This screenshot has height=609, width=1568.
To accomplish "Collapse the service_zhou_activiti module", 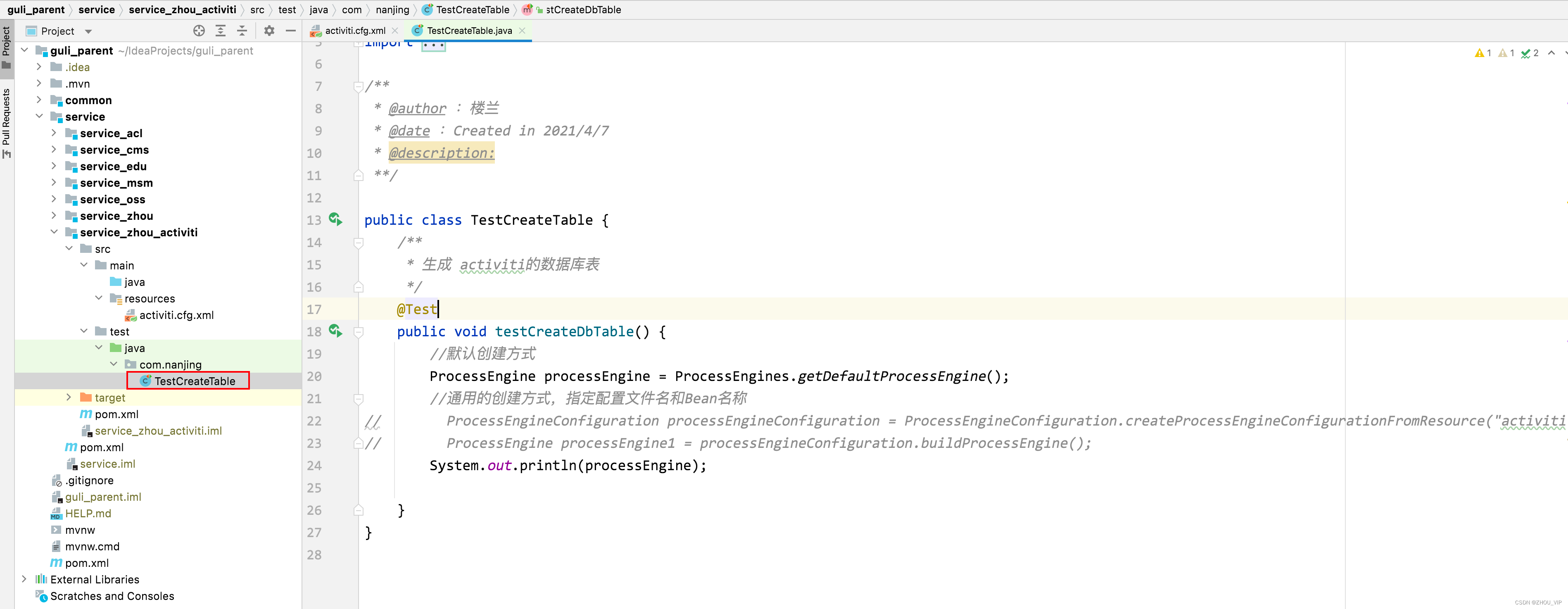I will pos(54,232).
